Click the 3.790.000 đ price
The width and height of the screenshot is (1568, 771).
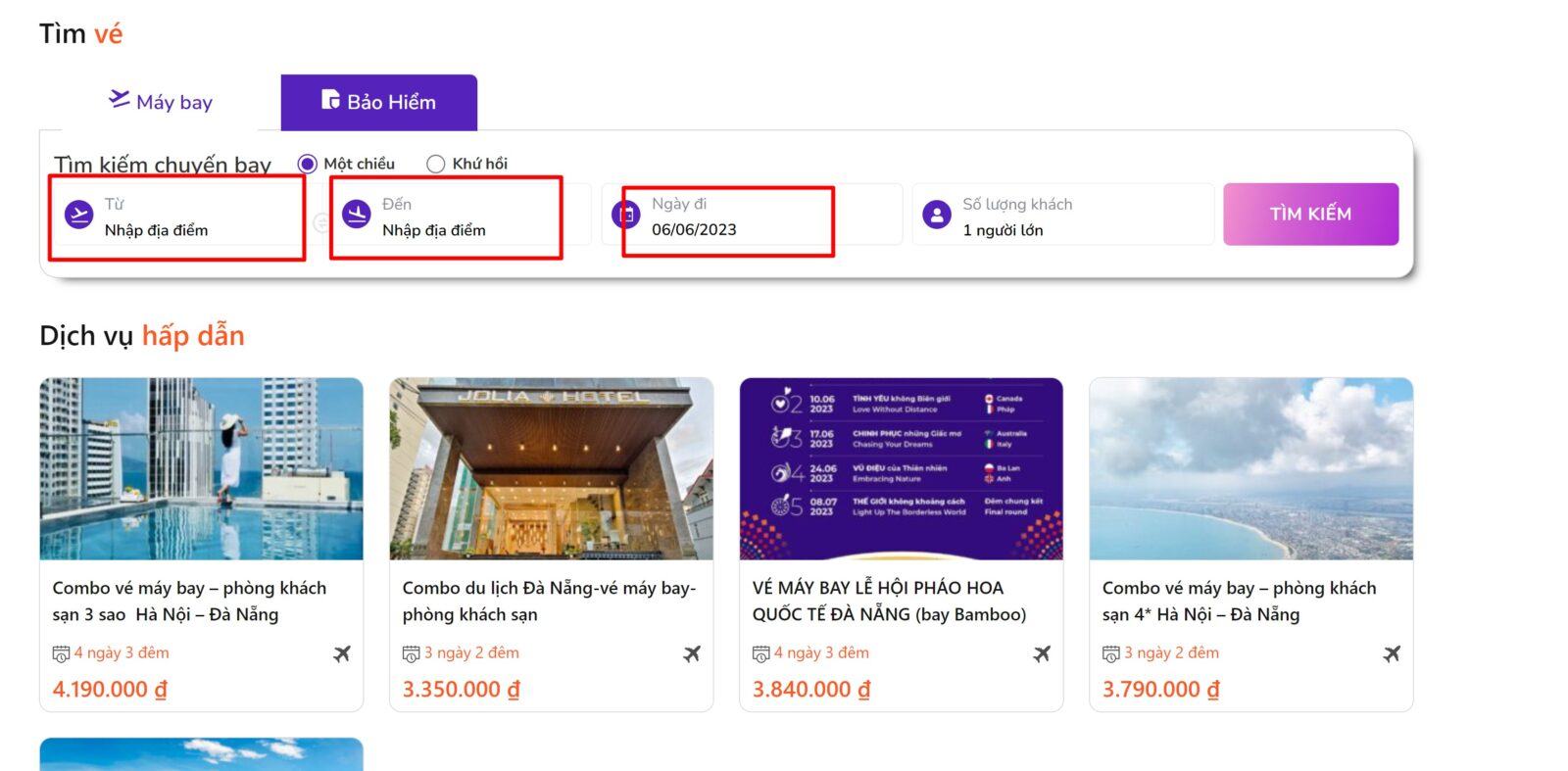click(1161, 689)
